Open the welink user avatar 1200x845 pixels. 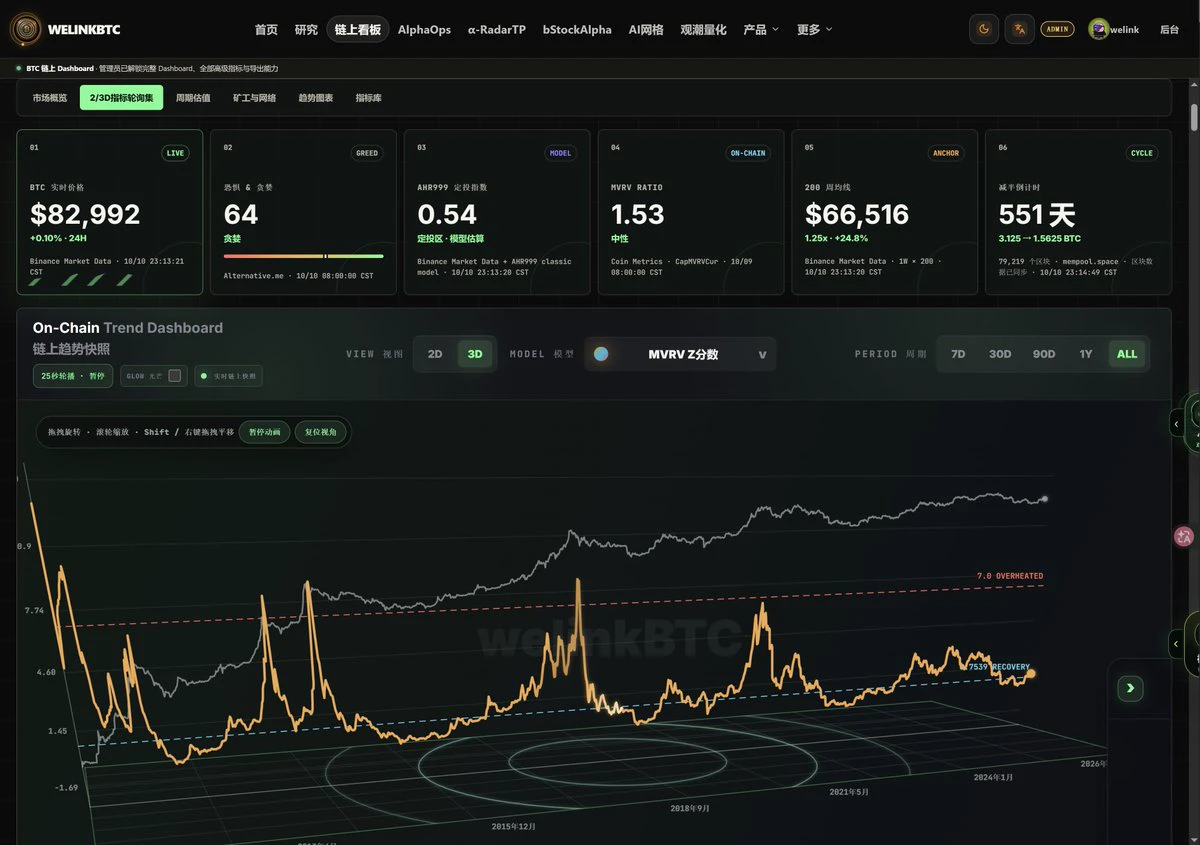click(1099, 29)
